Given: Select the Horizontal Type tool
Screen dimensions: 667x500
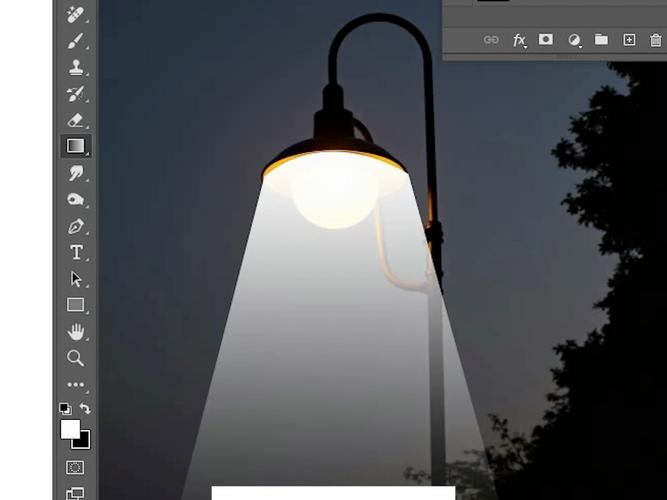Looking at the screenshot, I should [x=75, y=252].
